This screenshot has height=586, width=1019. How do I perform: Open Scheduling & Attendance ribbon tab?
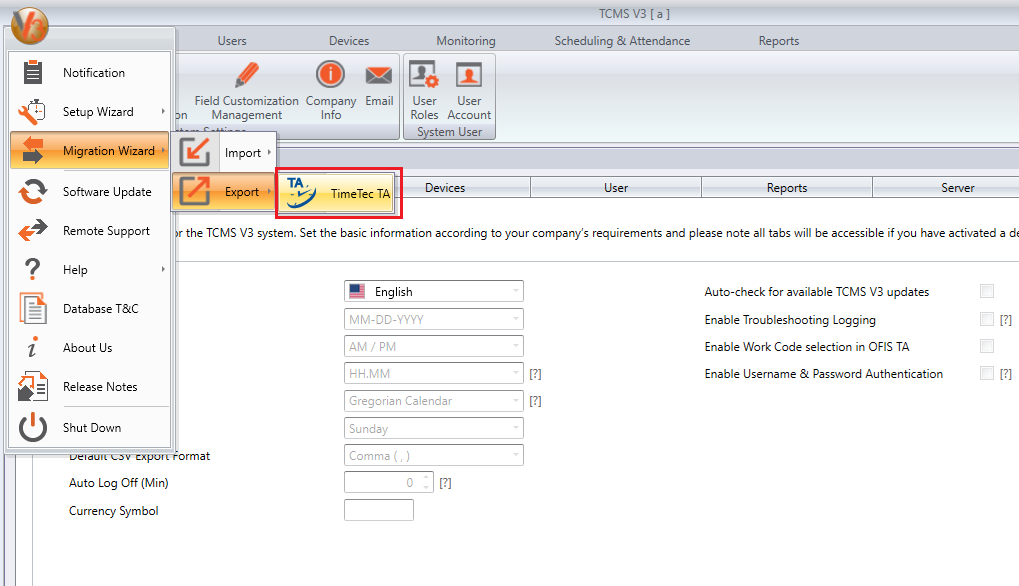tap(622, 40)
